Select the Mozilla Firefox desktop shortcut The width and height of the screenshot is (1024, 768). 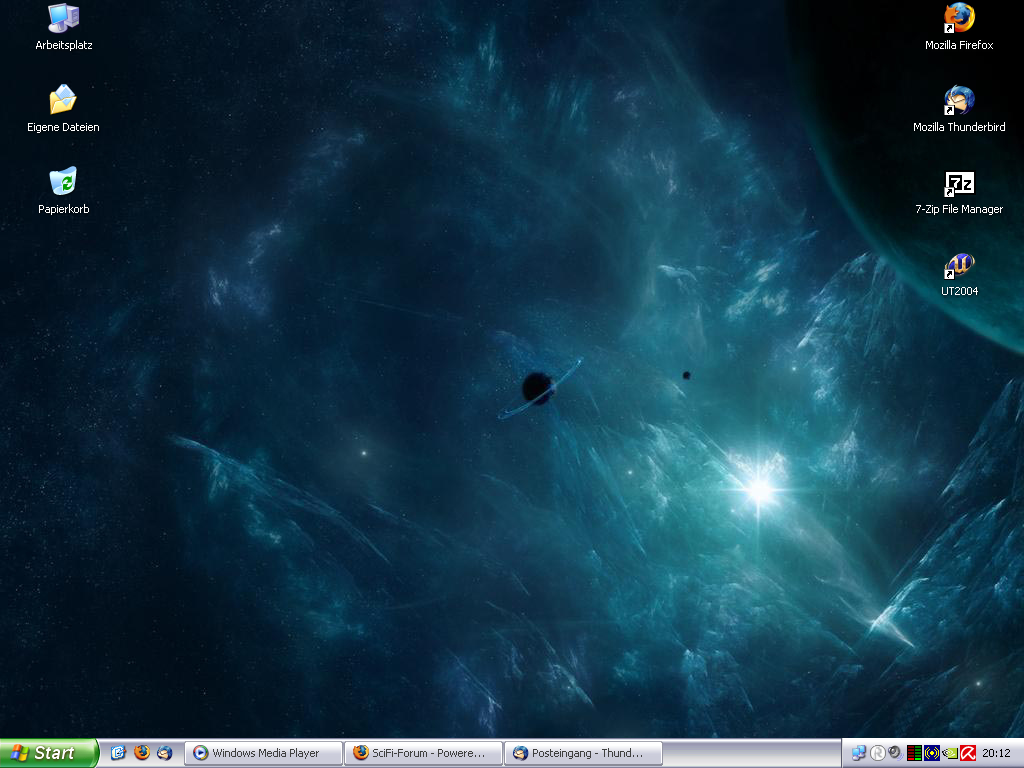pyautogui.click(x=958, y=19)
